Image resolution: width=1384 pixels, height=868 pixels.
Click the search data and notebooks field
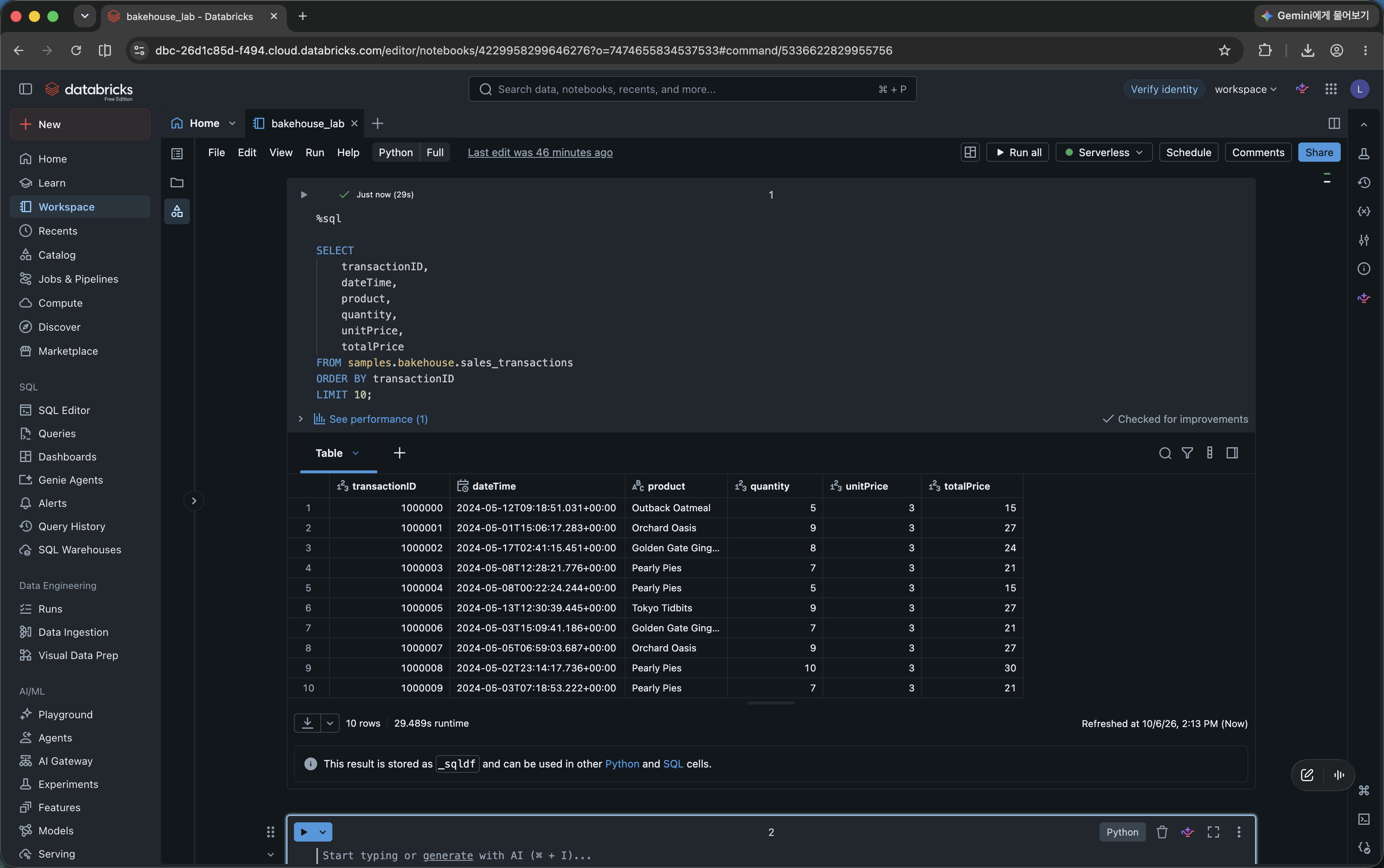(x=692, y=89)
